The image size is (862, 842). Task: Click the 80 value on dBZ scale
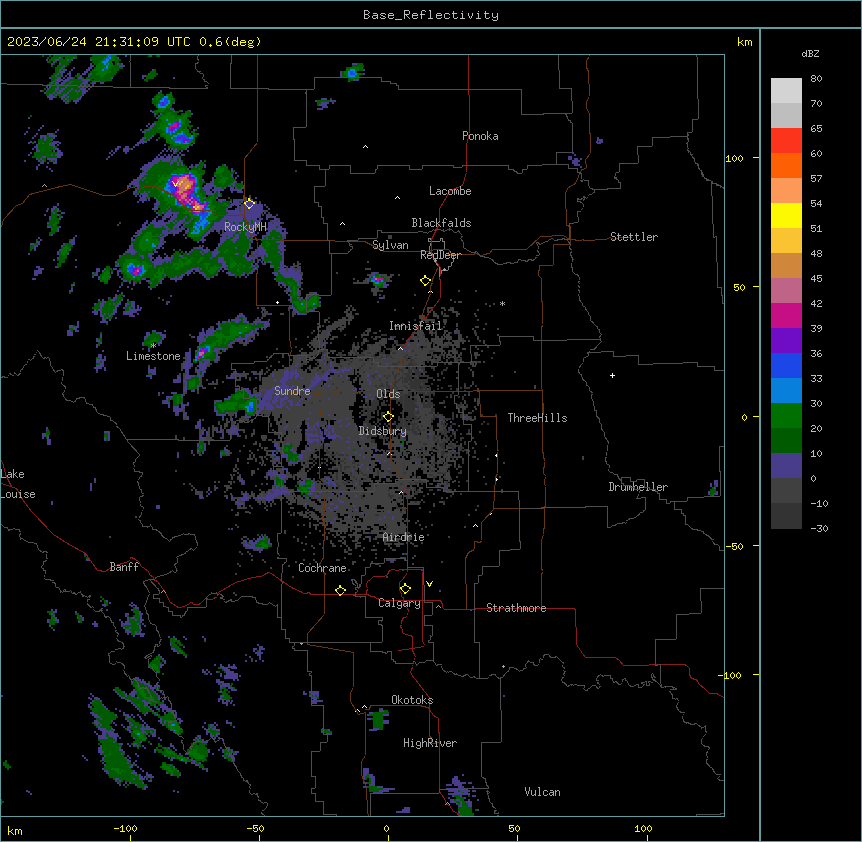(816, 79)
